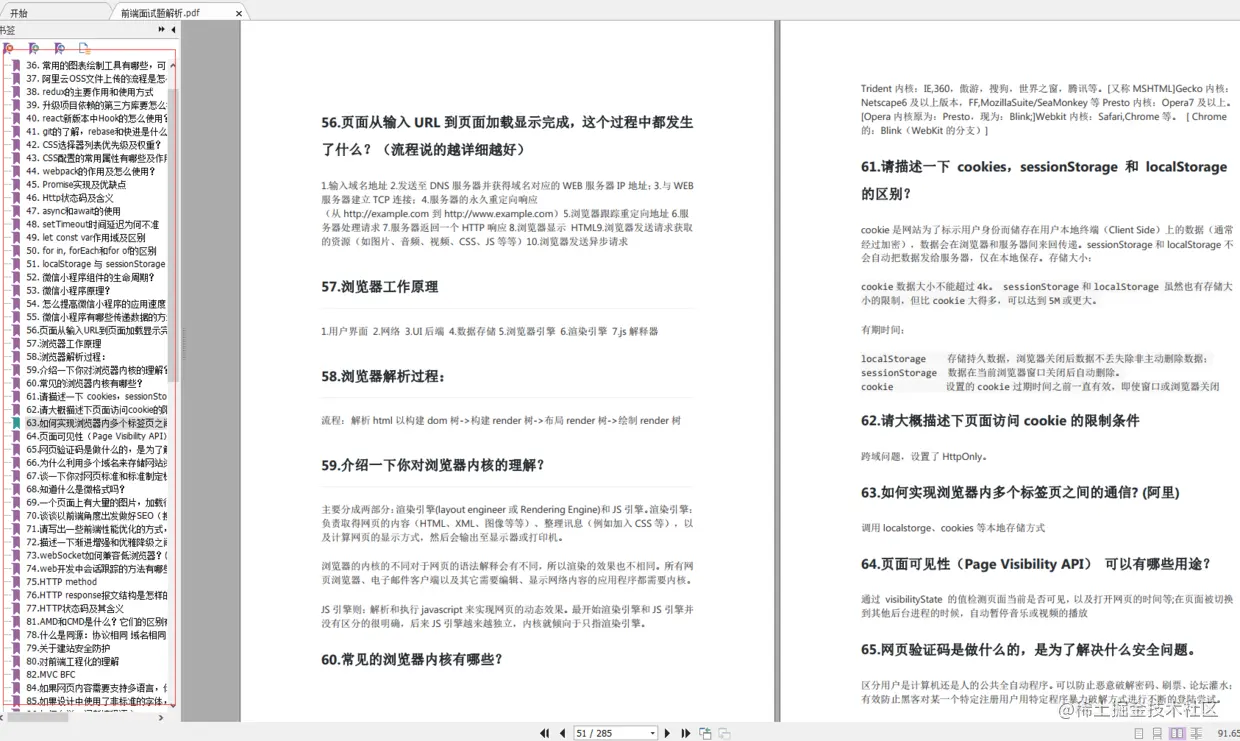Open bookmark 57.浏览器工作原理
Viewport: 1240px width, 741px height.
[x=63, y=343]
